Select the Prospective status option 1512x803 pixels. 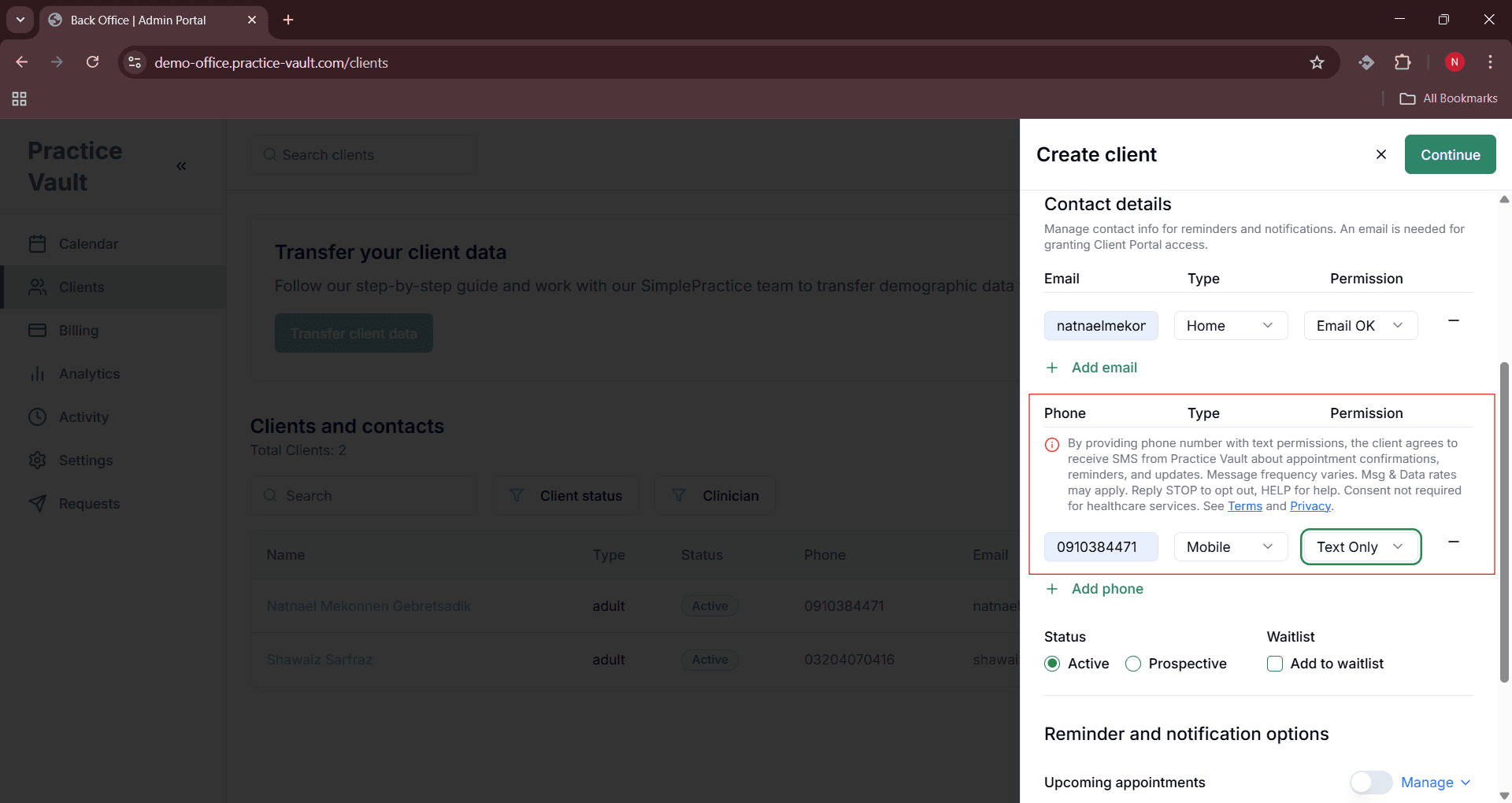coord(1133,664)
